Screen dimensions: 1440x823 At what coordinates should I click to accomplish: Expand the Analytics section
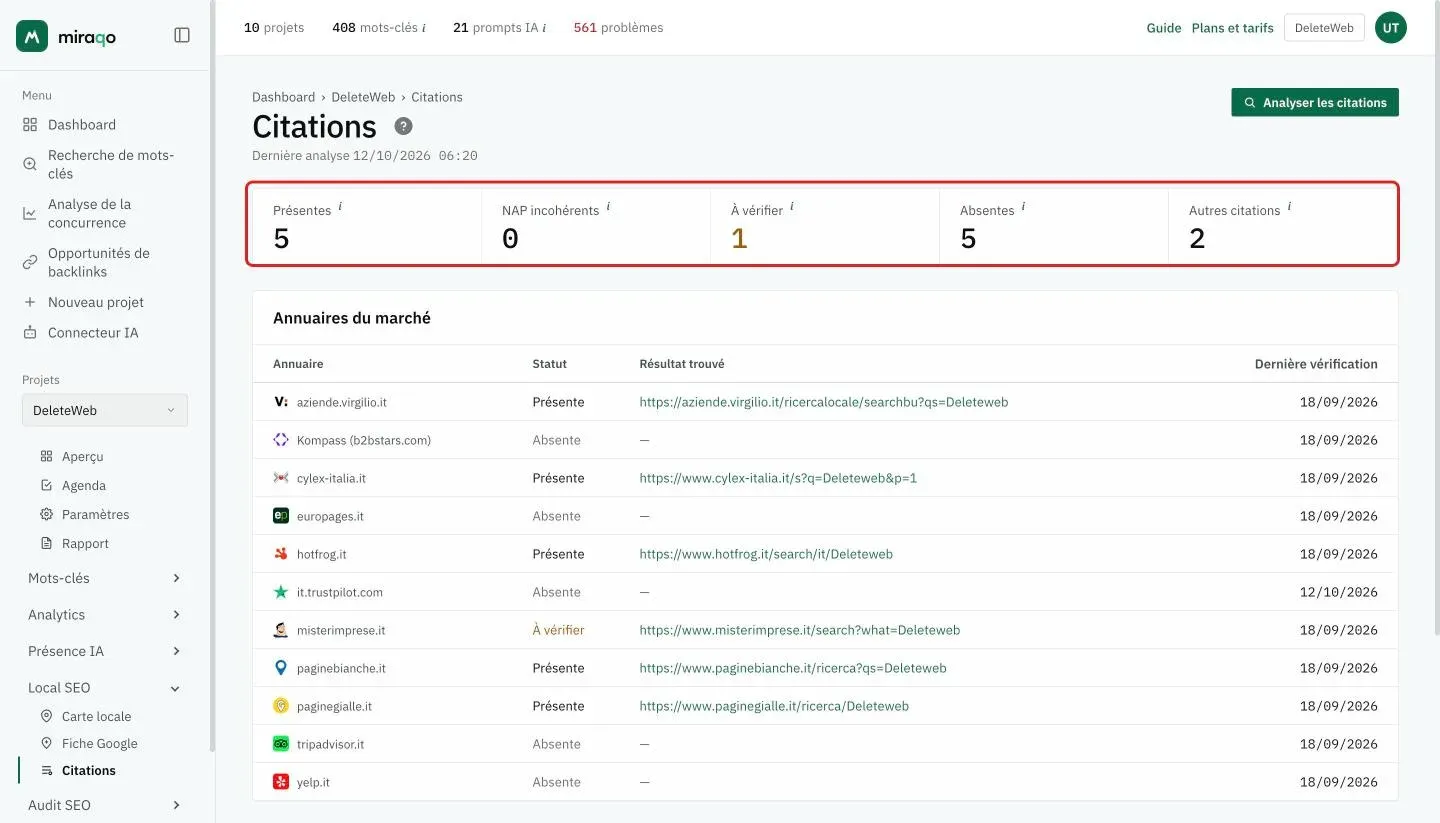[105, 615]
